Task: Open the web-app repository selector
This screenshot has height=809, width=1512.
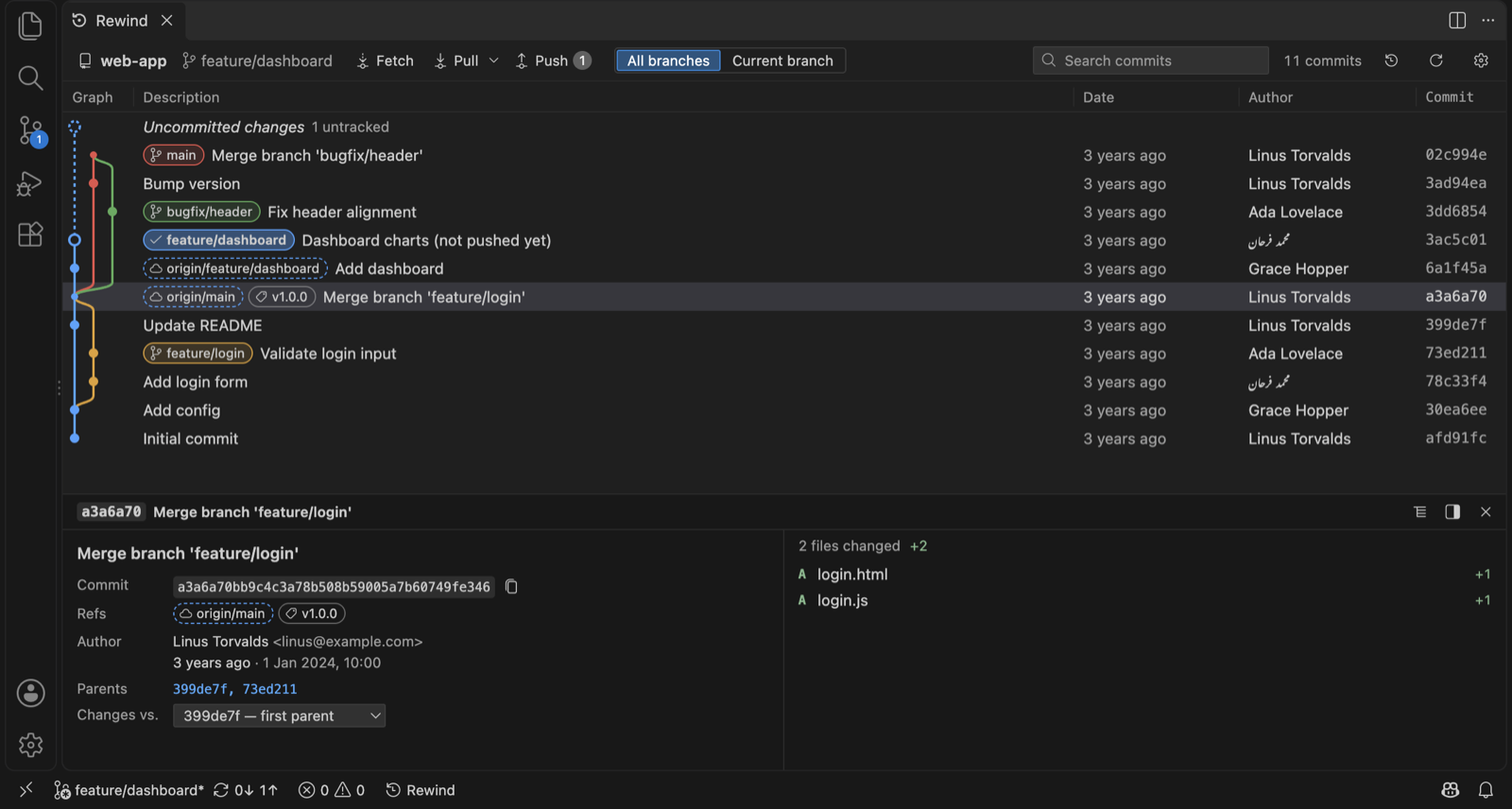Action: pyautogui.click(x=122, y=60)
